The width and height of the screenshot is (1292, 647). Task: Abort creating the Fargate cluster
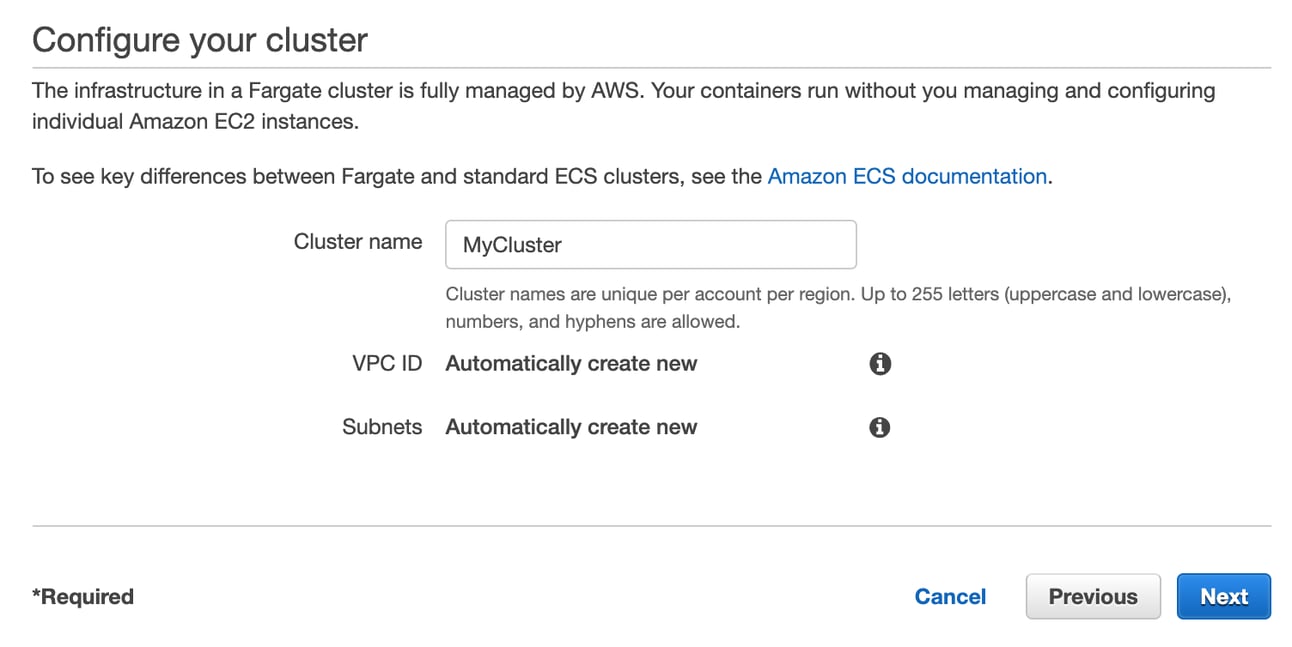(x=950, y=596)
